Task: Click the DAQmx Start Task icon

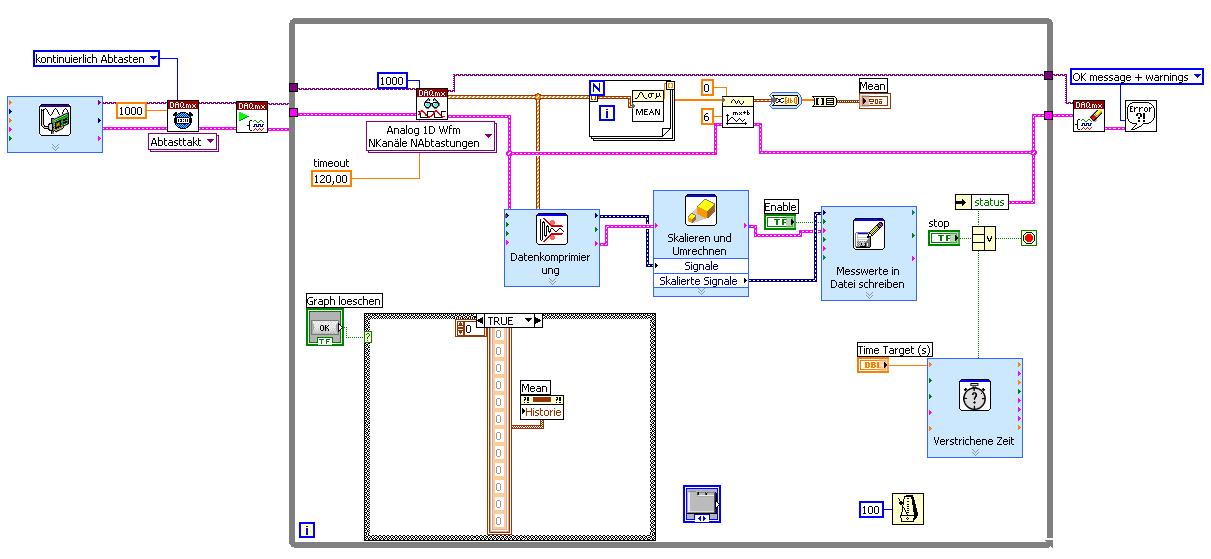Action: (252, 116)
